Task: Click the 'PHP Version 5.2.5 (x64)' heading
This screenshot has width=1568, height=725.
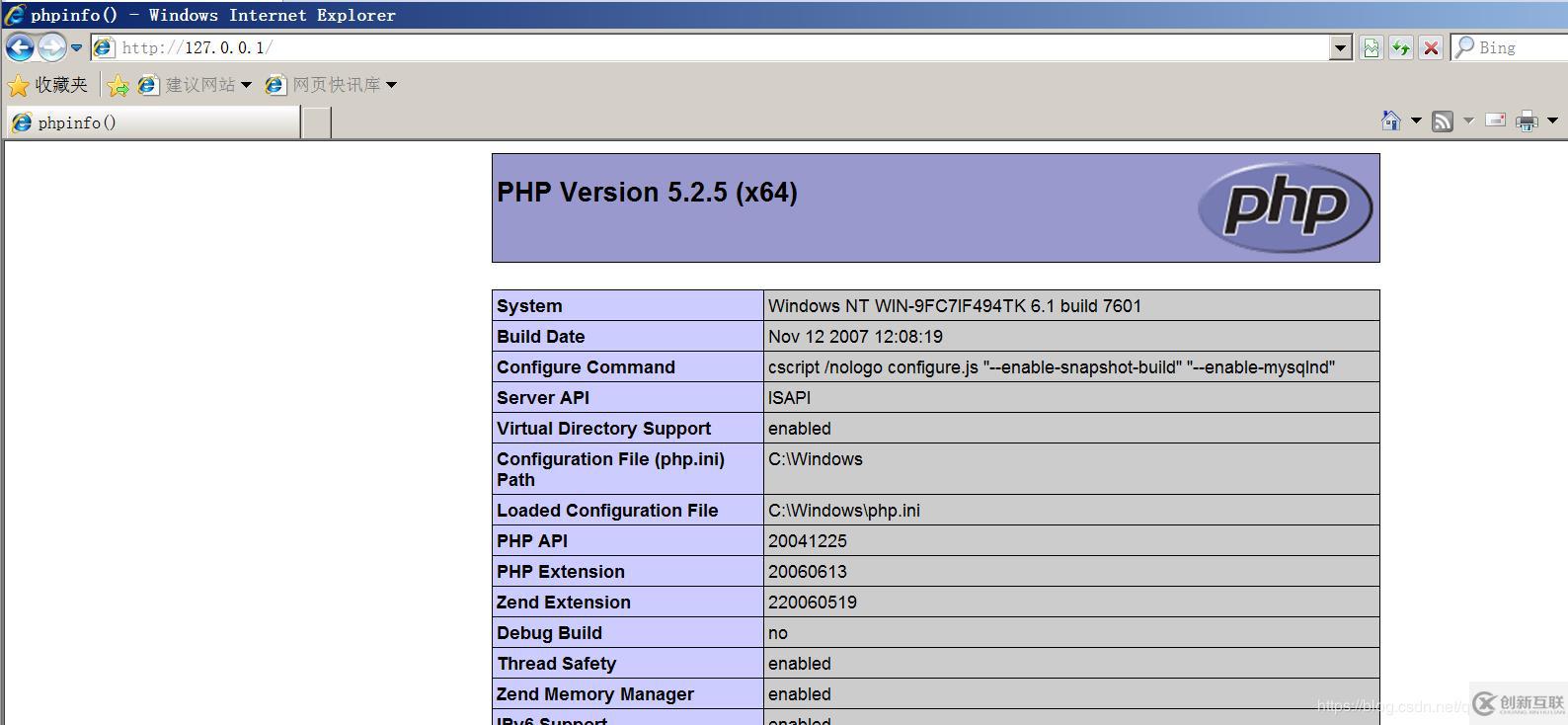Action: [x=647, y=192]
